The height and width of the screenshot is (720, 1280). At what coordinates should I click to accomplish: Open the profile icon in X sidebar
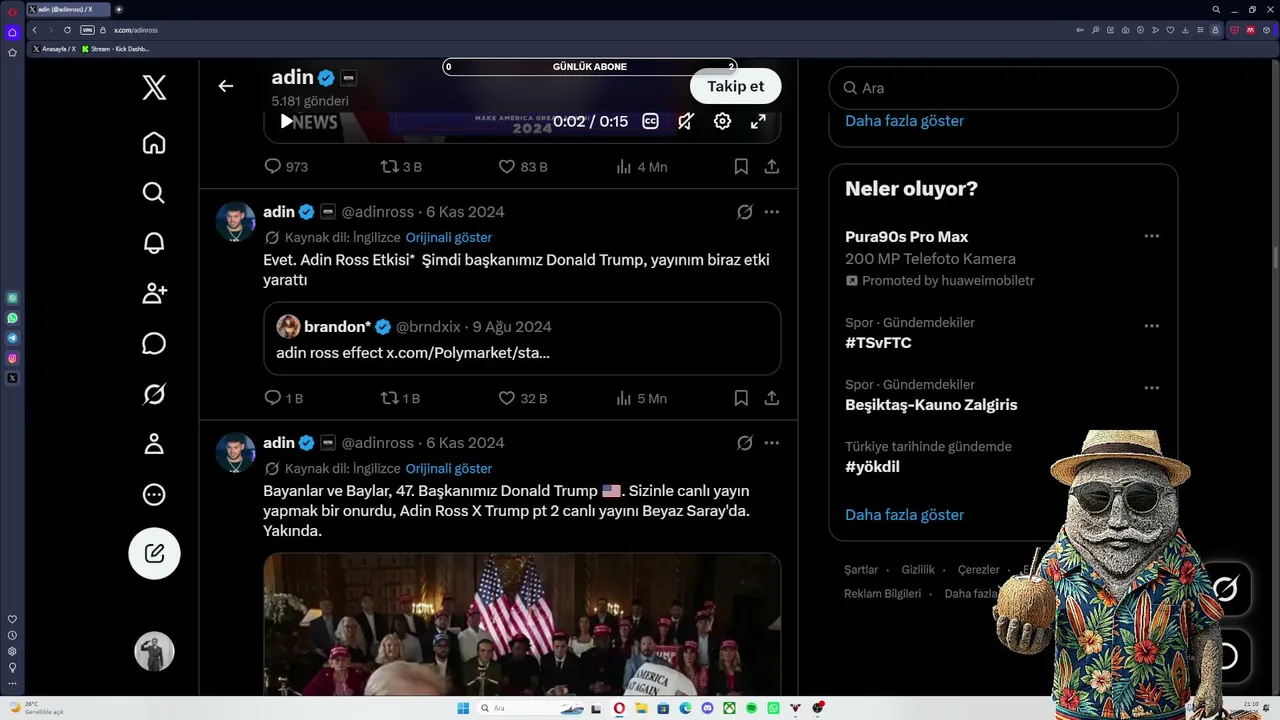[x=154, y=444]
